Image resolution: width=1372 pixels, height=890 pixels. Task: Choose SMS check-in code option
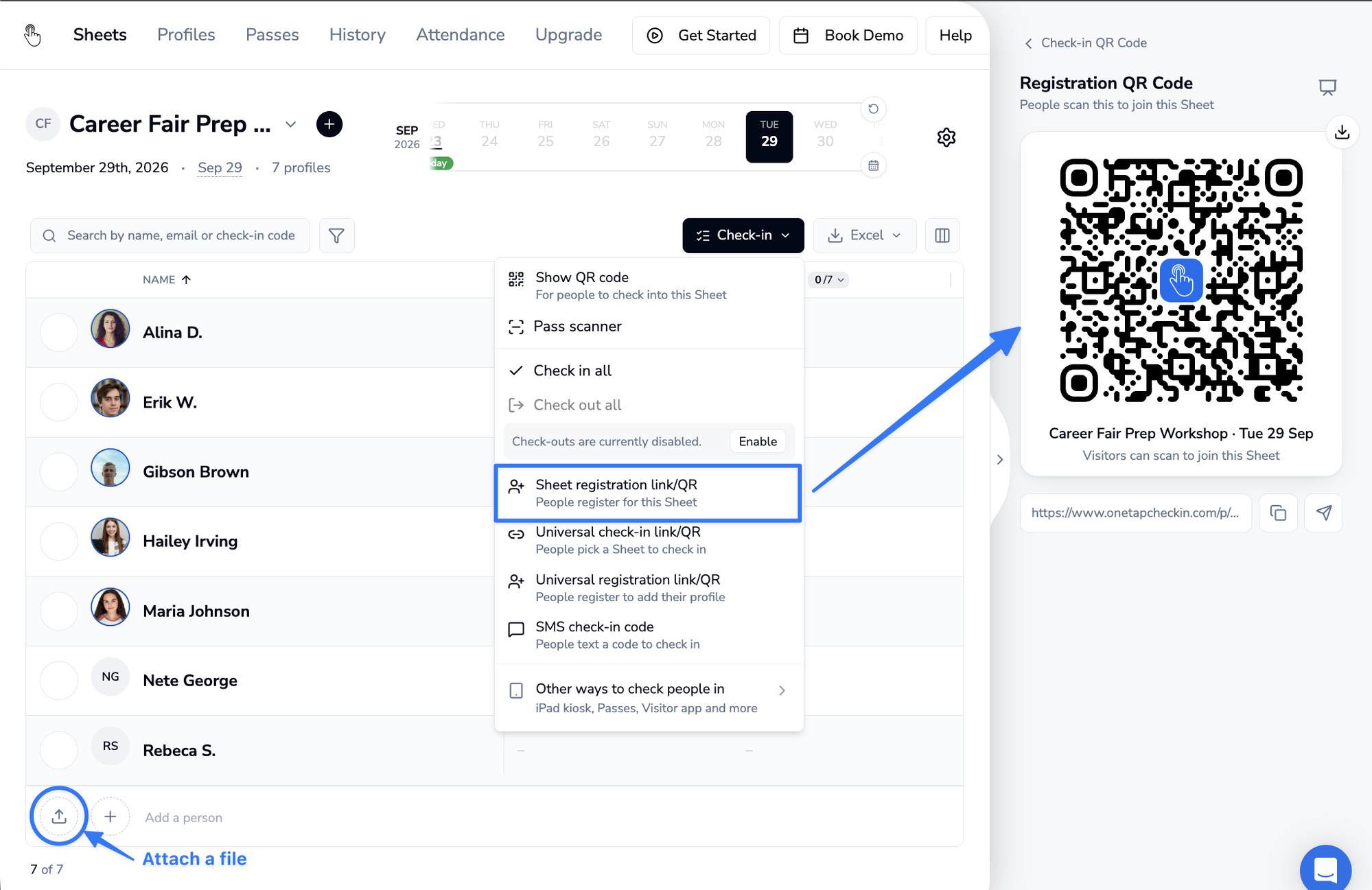click(x=649, y=635)
